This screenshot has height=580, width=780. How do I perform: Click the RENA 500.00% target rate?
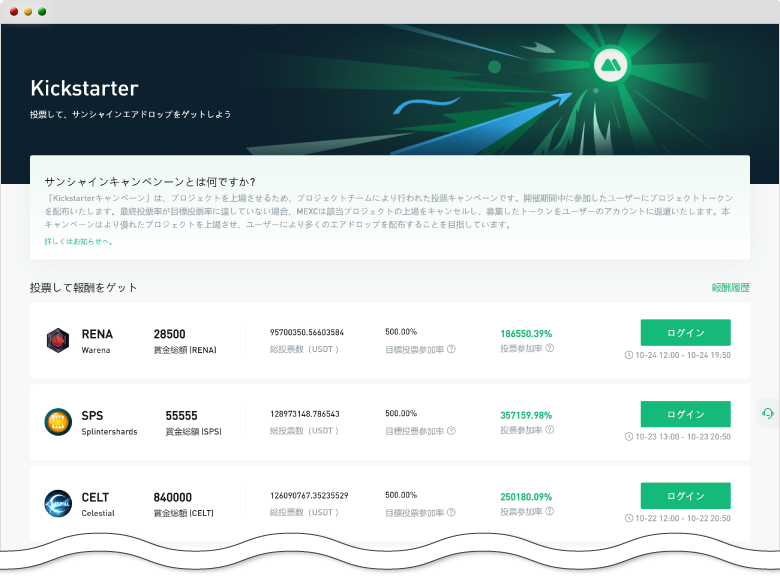pos(401,332)
